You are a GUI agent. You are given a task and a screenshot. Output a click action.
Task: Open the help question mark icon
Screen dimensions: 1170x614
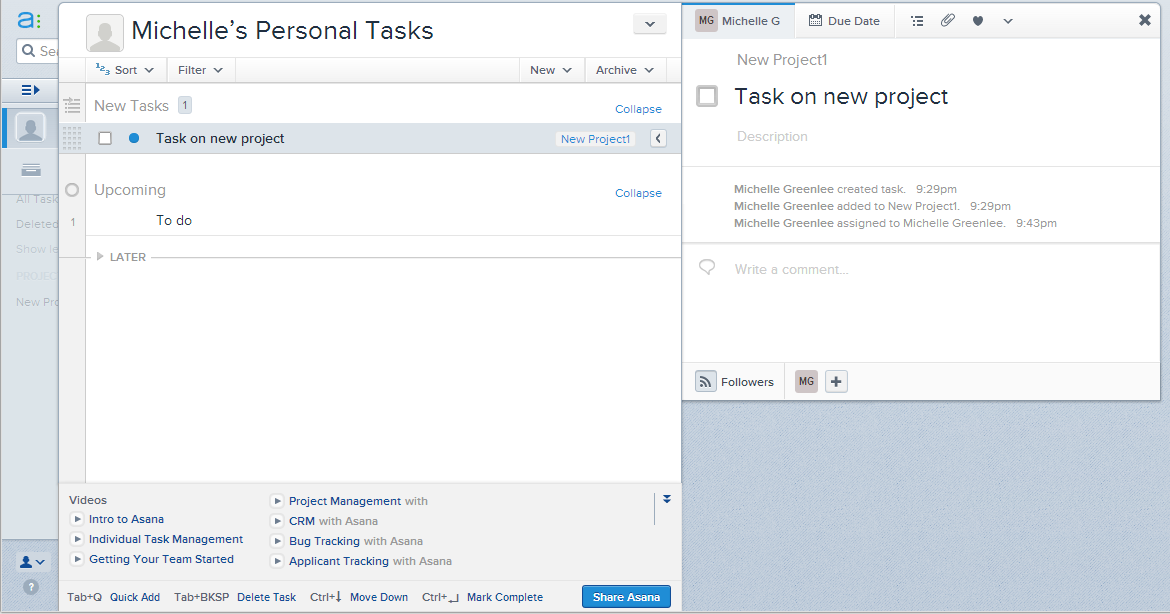31,587
